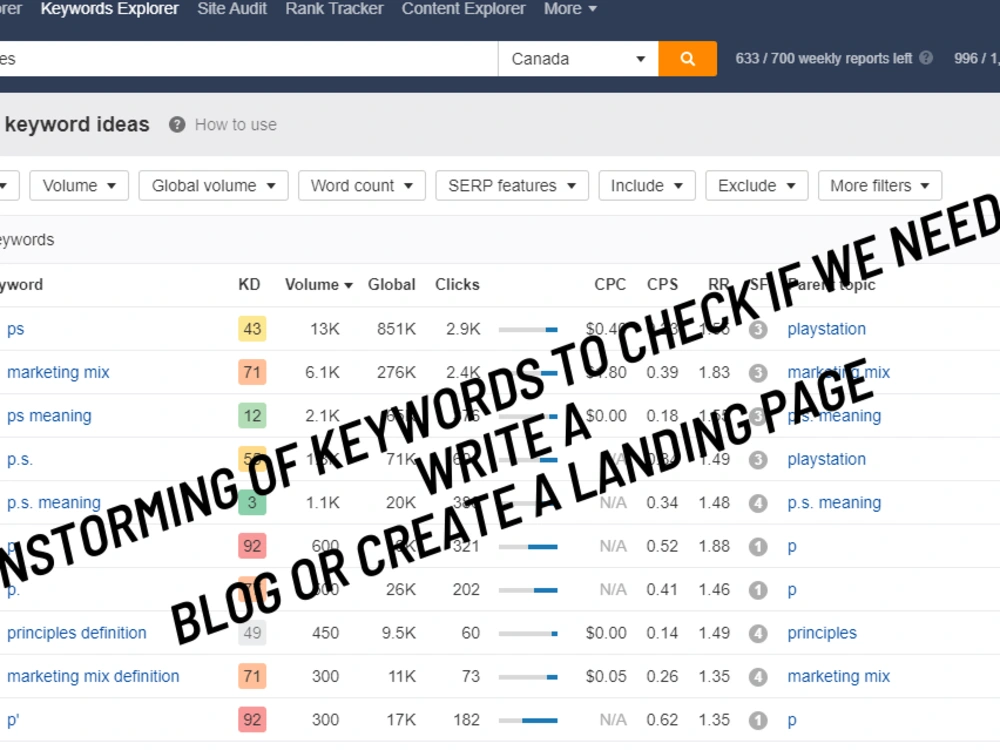Open parent topic link in p.s. meaning row
This screenshot has width=1000, height=750.
coord(834,503)
